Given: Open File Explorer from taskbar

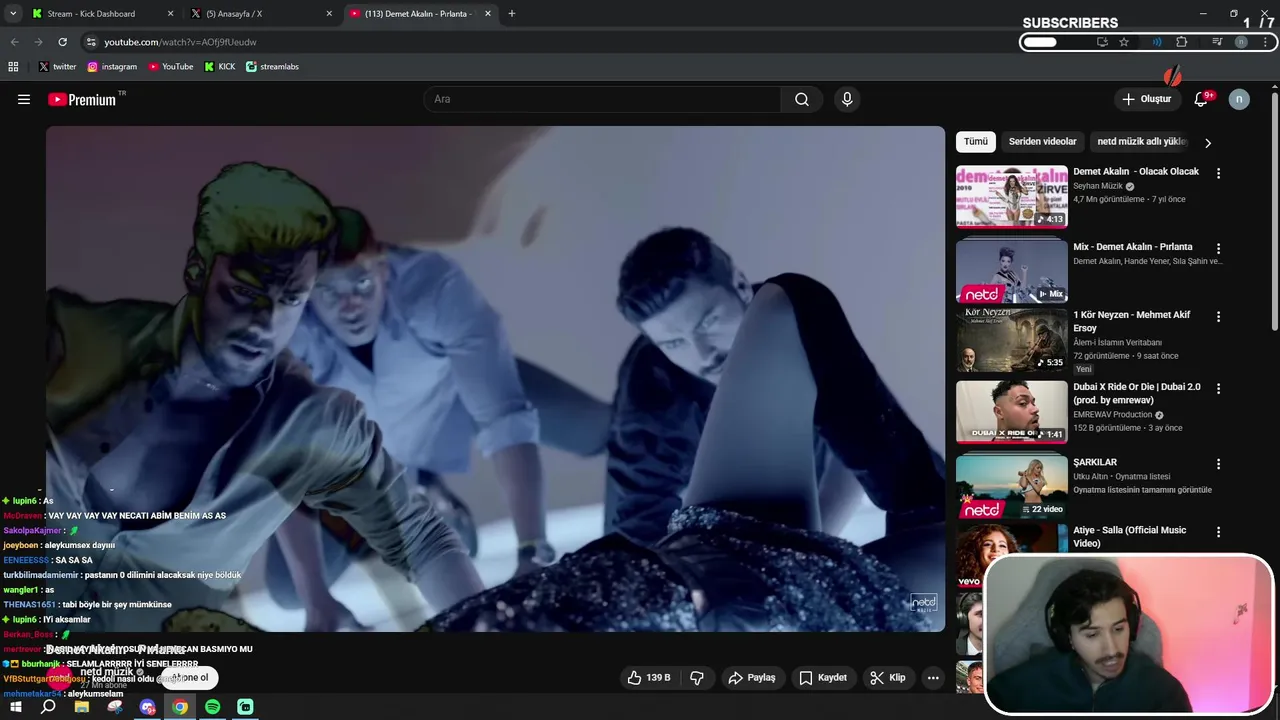Looking at the screenshot, I should [x=82, y=707].
